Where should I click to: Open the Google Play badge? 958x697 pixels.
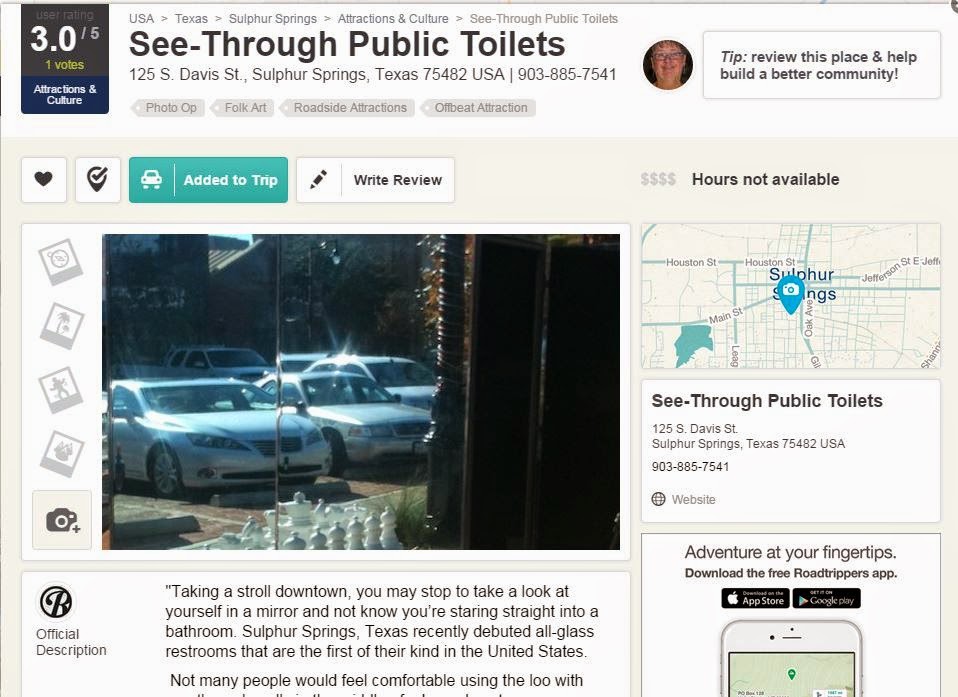point(827,598)
